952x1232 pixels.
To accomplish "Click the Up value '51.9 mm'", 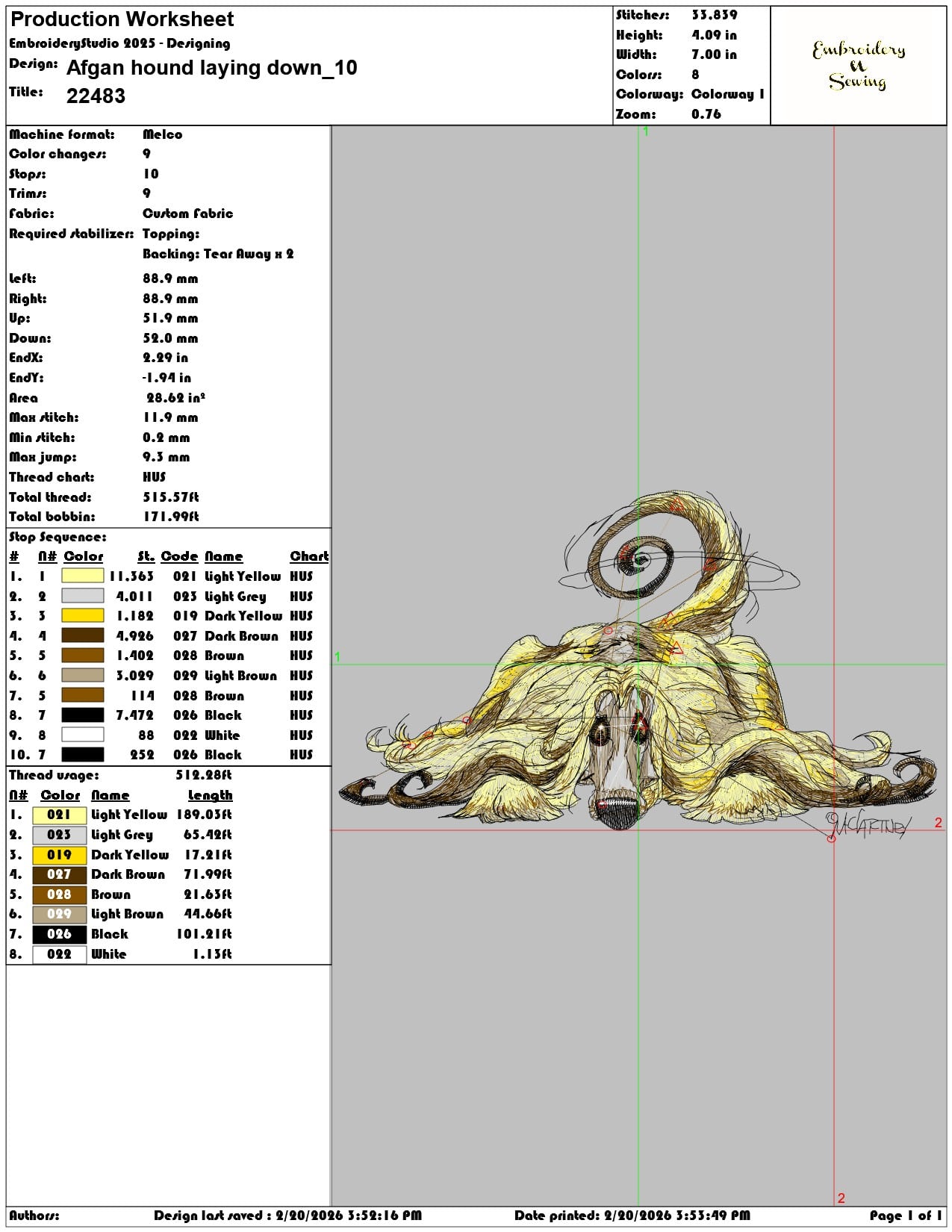I will (170, 318).
